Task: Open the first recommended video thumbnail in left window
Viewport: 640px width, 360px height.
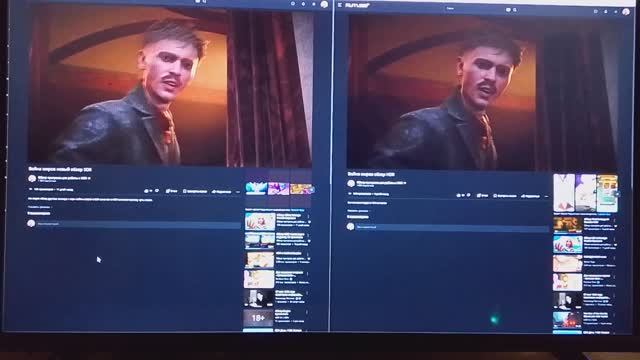Action: 260,222
